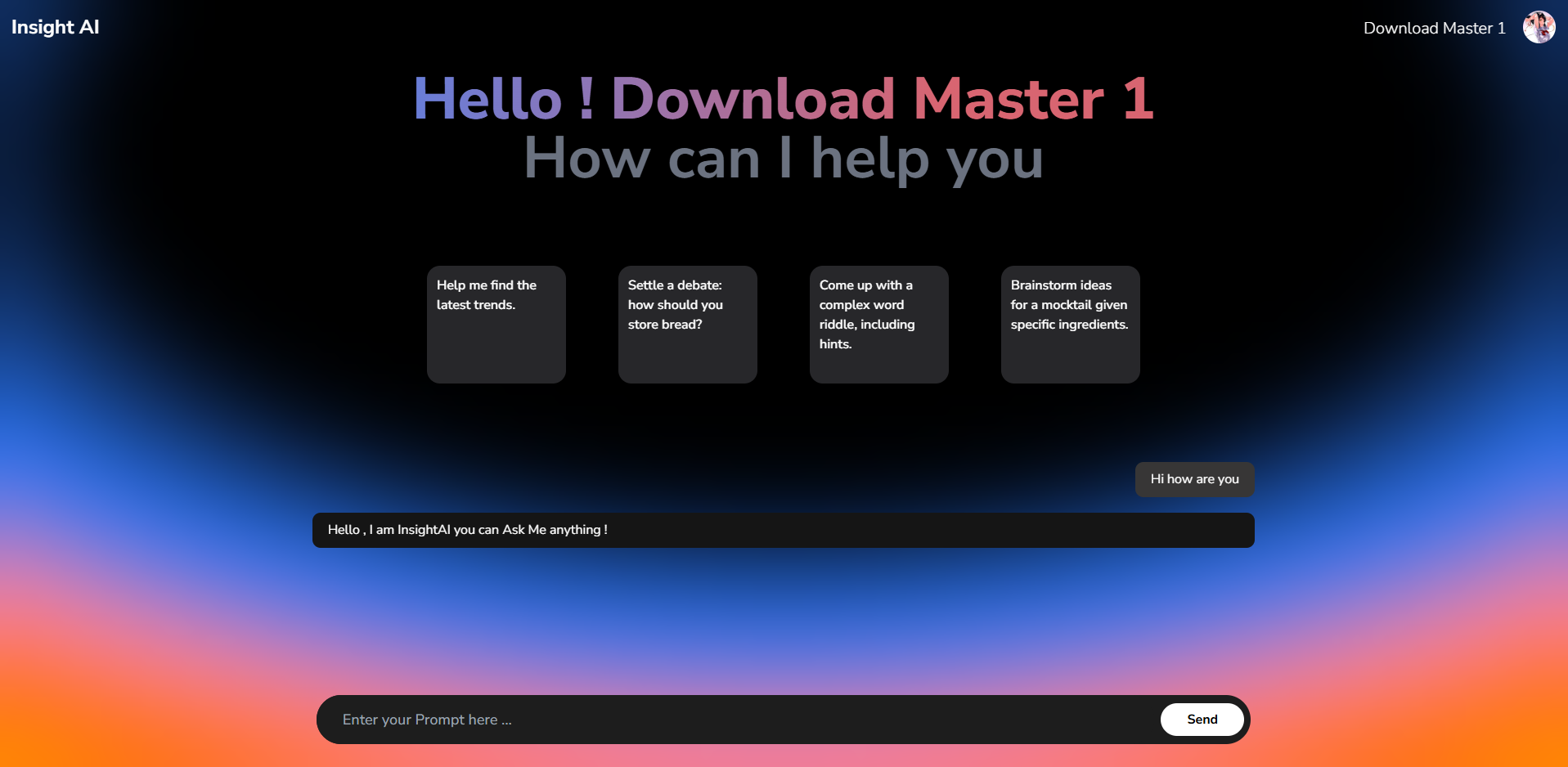This screenshot has width=1568, height=767.
Task: Click the 'How can I help you' subheading
Action: coord(783,158)
